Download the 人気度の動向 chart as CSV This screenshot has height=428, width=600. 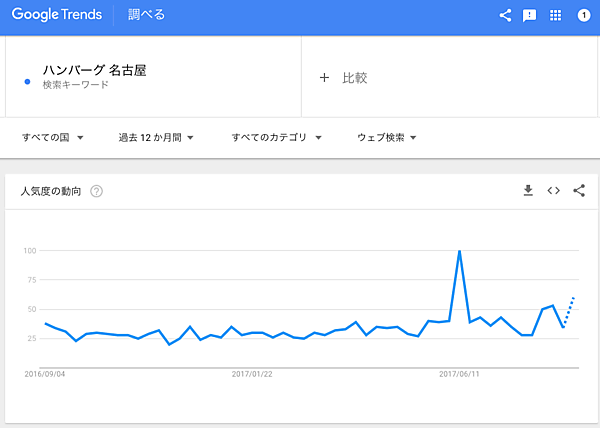(x=528, y=191)
